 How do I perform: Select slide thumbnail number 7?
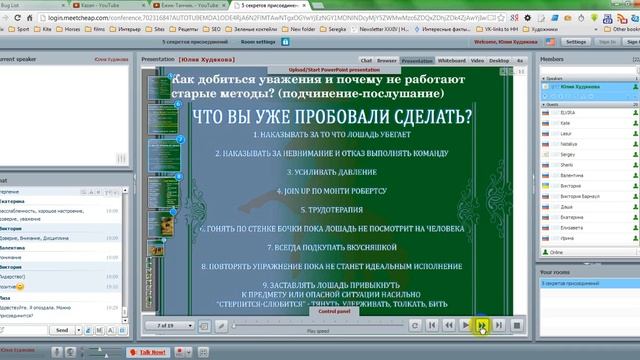164,155
